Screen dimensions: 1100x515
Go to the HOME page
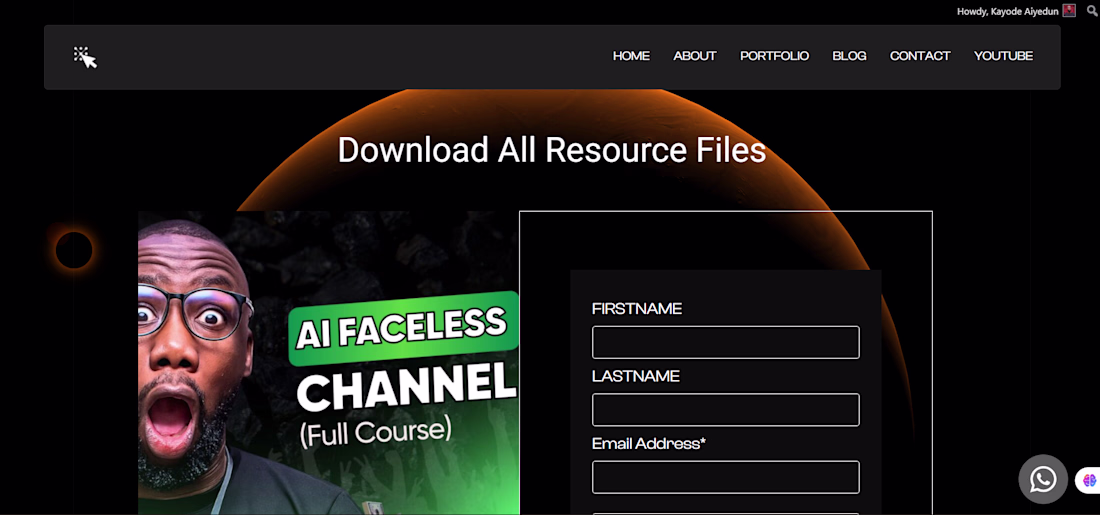tap(631, 56)
